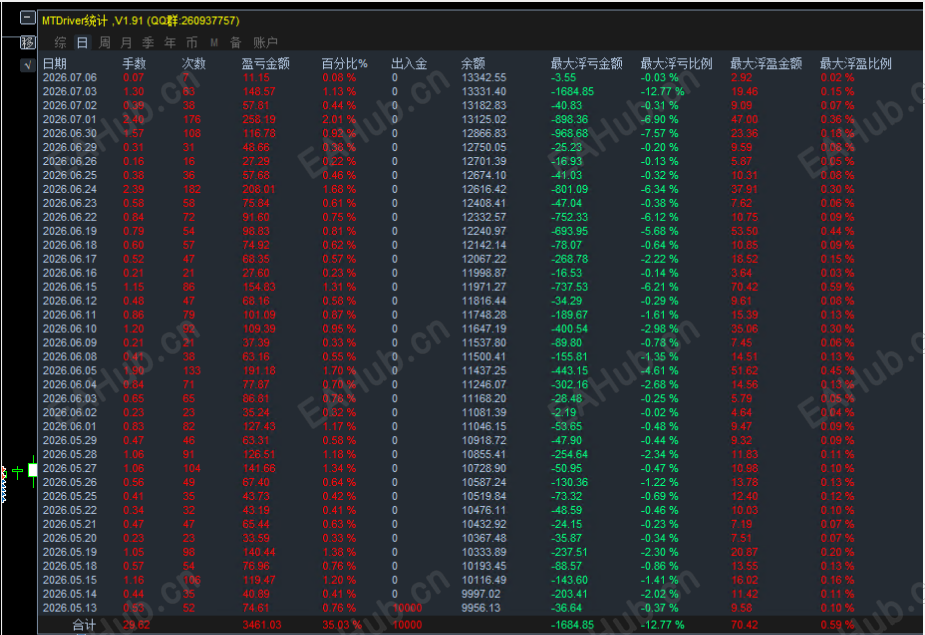The width and height of the screenshot is (925, 635).
Task: Click the 百分比% column header
Action: pos(345,64)
